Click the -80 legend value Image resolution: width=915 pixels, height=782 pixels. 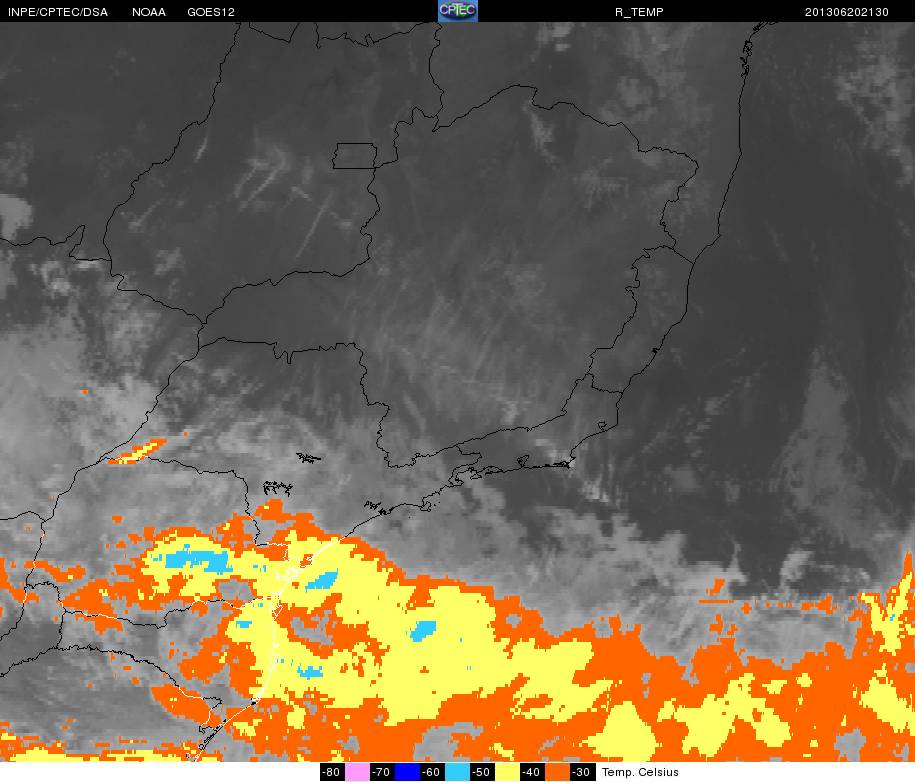pyautogui.click(x=331, y=772)
